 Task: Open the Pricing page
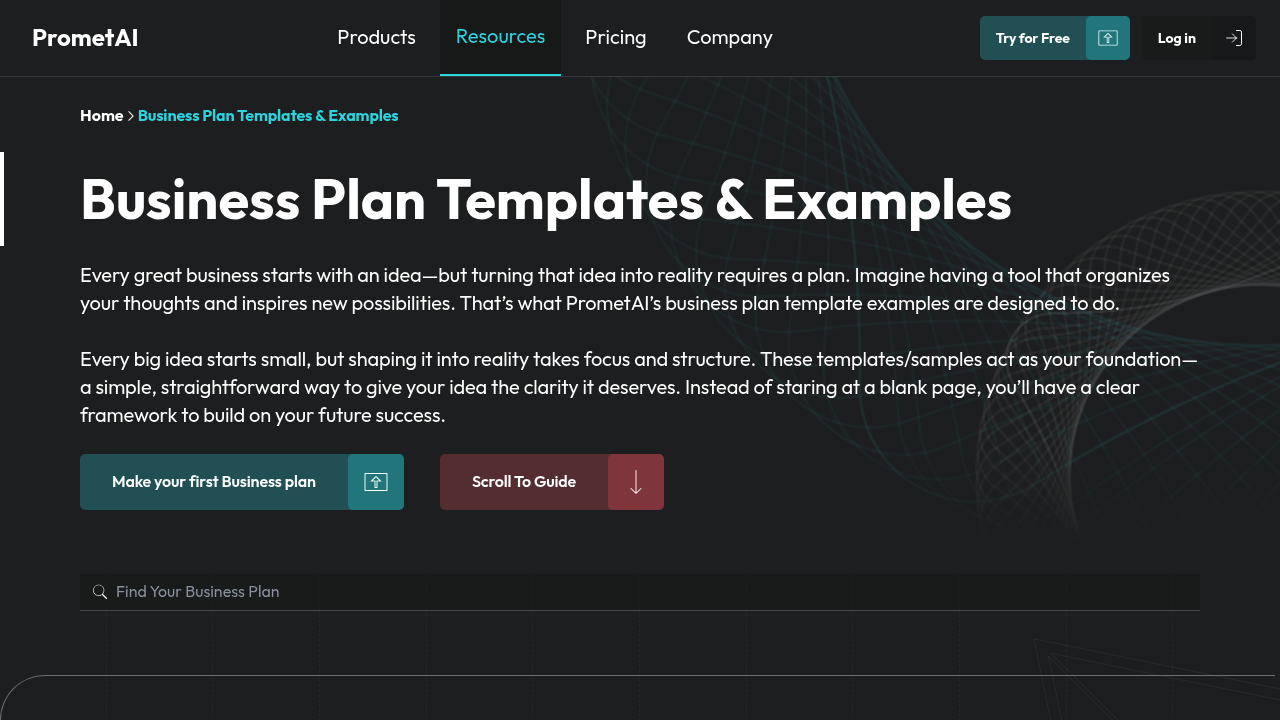point(616,38)
